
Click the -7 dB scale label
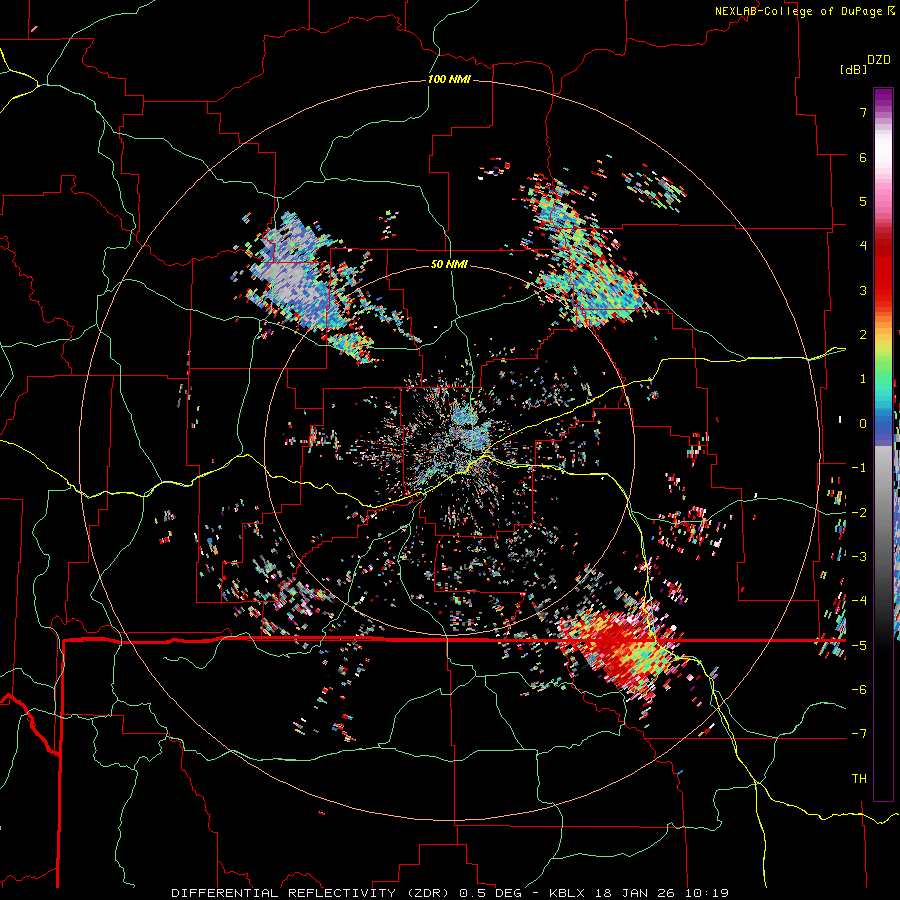click(859, 734)
